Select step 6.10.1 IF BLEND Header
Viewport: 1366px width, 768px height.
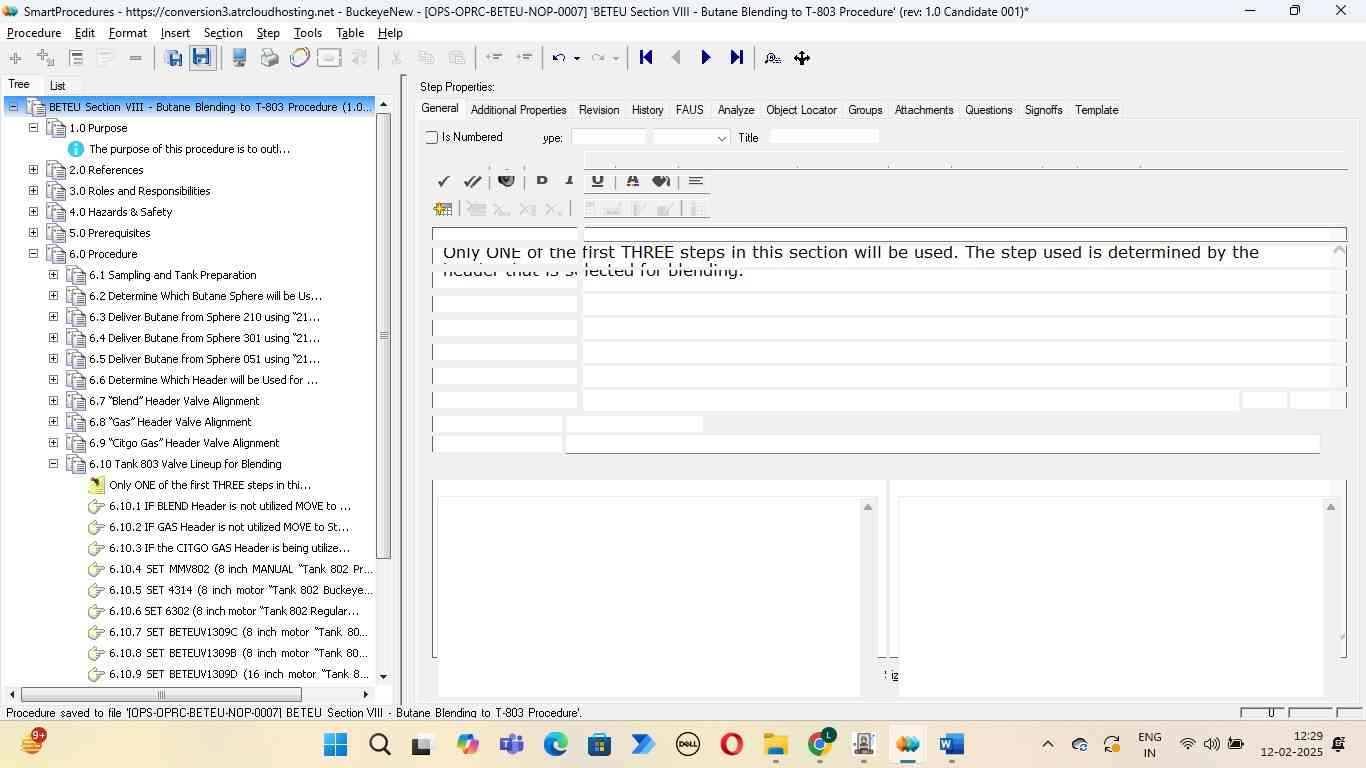pyautogui.click(x=230, y=506)
